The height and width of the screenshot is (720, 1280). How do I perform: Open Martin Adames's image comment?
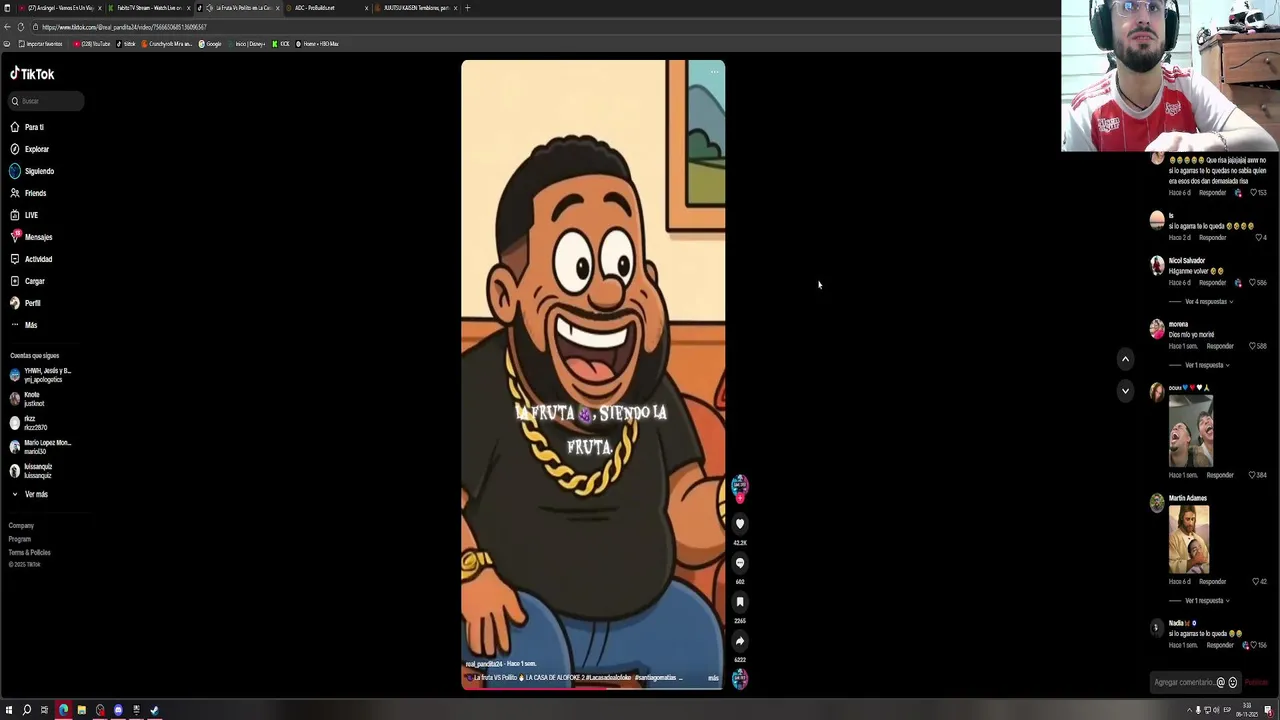point(1188,540)
